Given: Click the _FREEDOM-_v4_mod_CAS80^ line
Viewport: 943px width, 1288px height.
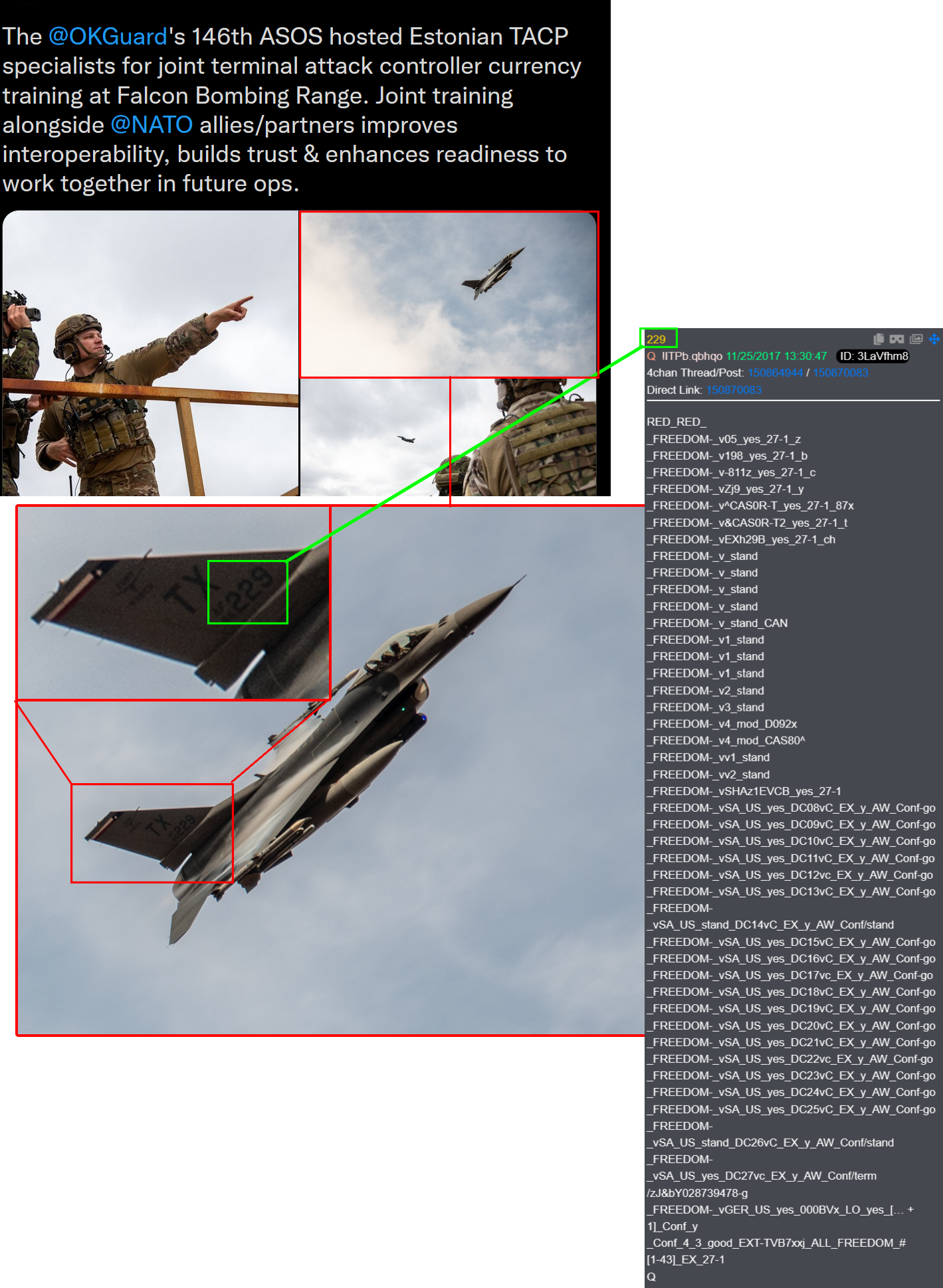Looking at the screenshot, I should coord(726,741).
